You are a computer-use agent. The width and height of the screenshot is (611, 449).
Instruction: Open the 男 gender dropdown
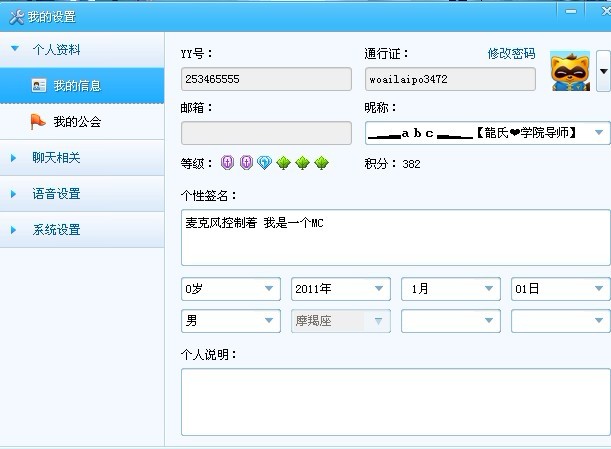[x=231, y=321]
